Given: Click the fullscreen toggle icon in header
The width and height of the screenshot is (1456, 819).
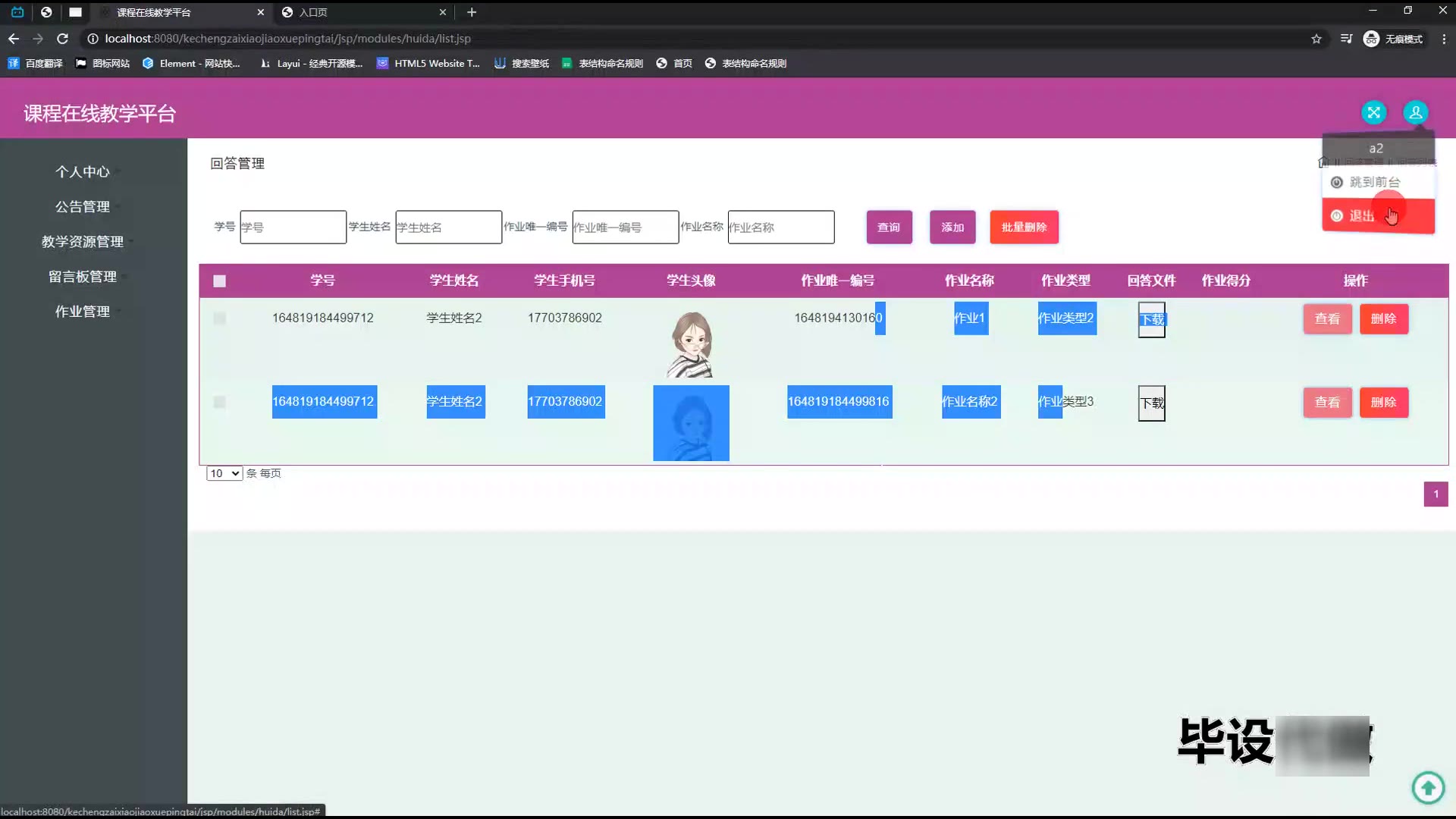Looking at the screenshot, I should point(1373,113).
